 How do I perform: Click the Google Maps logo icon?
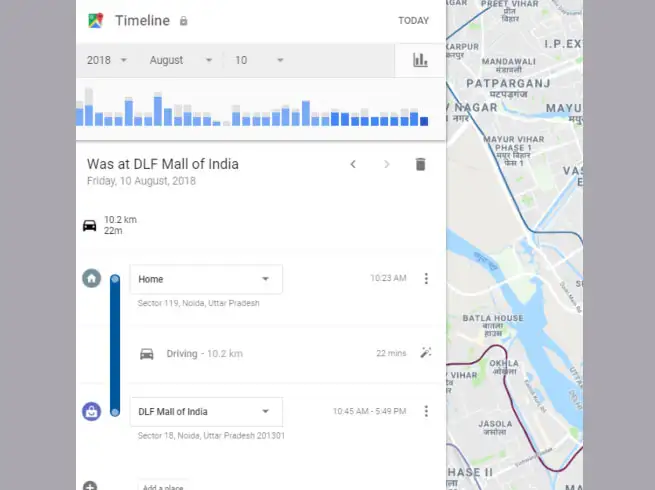pyautogui.click(x=96, y=20)
